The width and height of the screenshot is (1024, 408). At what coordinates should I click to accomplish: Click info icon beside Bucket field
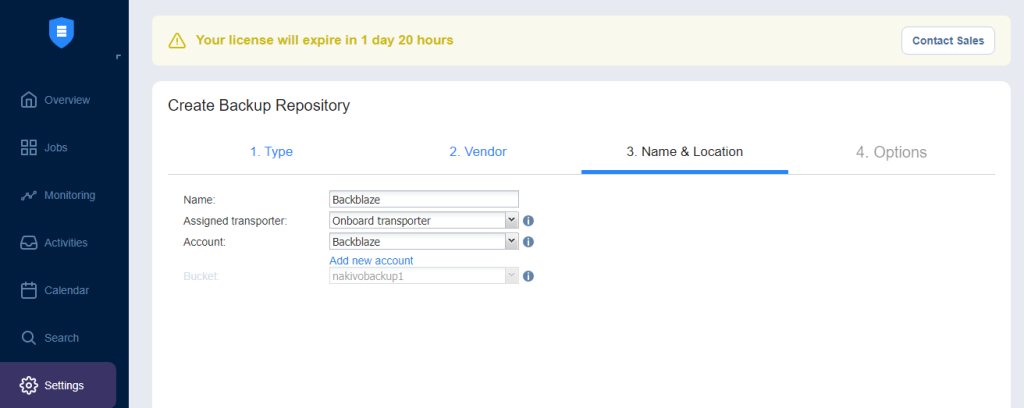click(x=529, y=276)
